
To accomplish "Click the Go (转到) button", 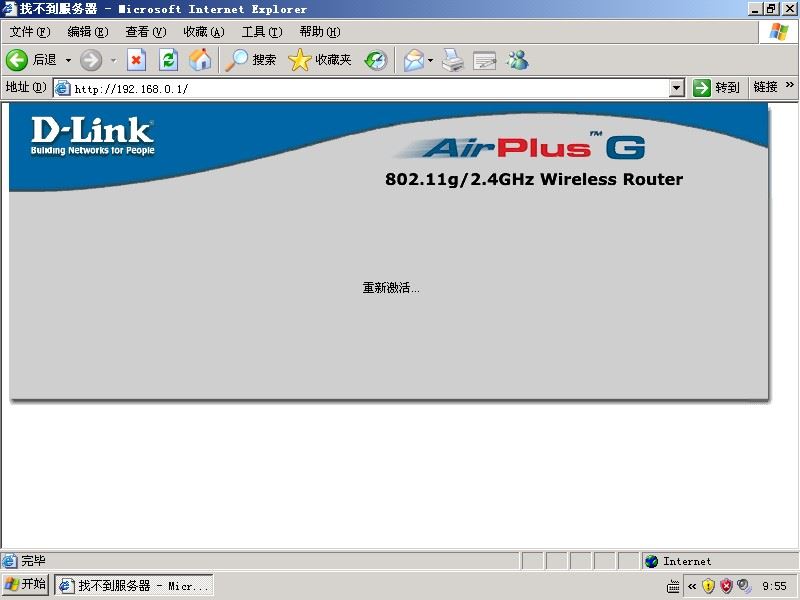I will [716, 88].
